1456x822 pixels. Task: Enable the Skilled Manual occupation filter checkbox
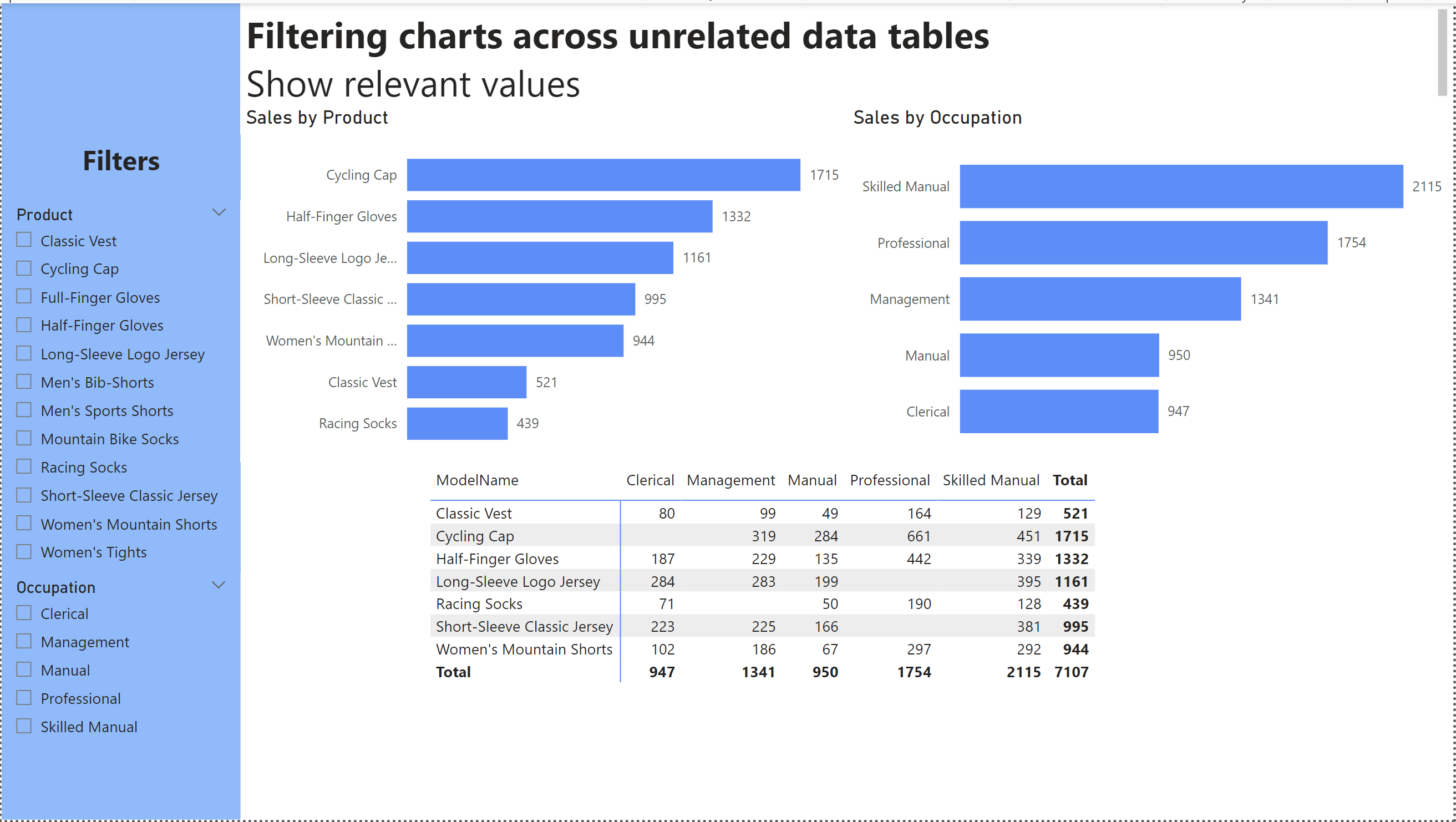pos(24,727)
